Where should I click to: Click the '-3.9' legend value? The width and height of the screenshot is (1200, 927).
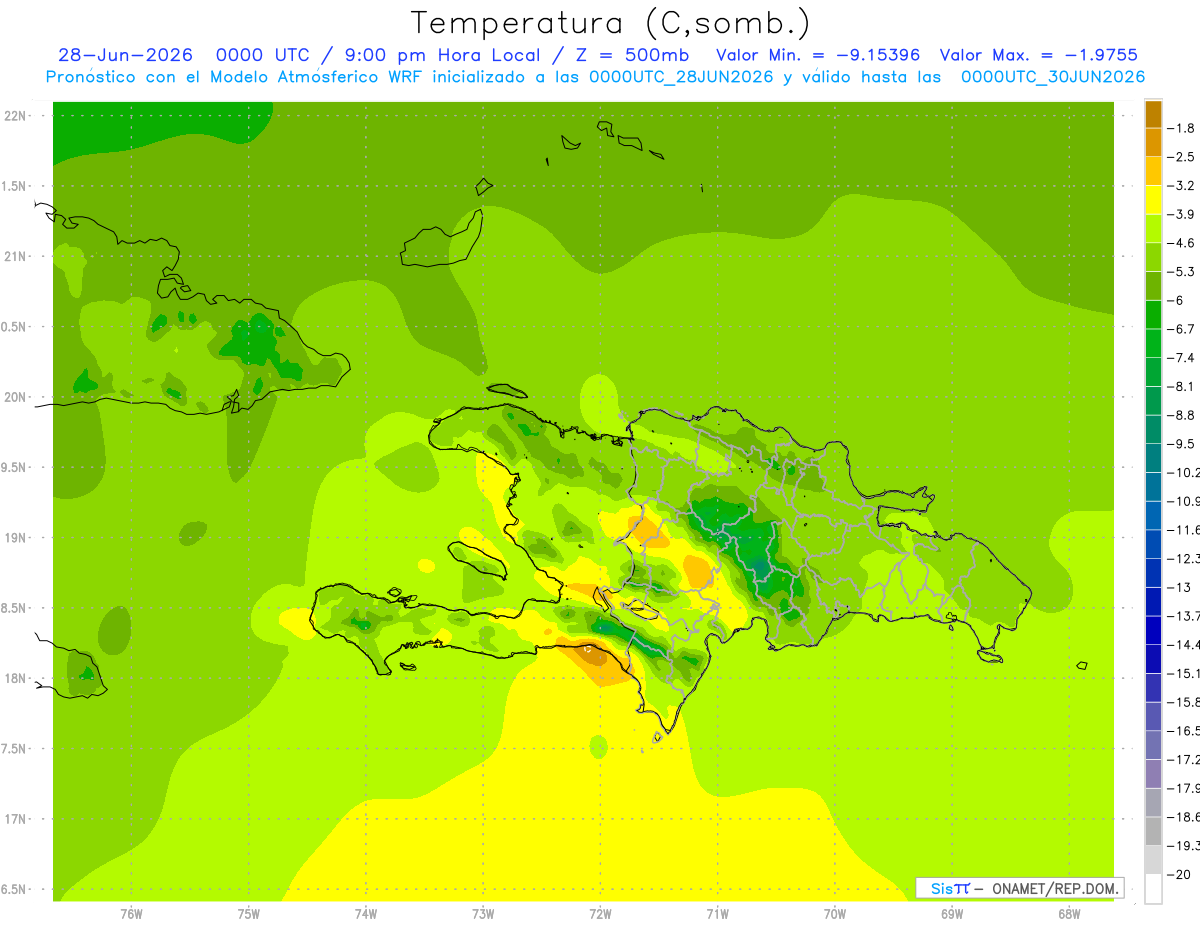(x=1180, y=214)
